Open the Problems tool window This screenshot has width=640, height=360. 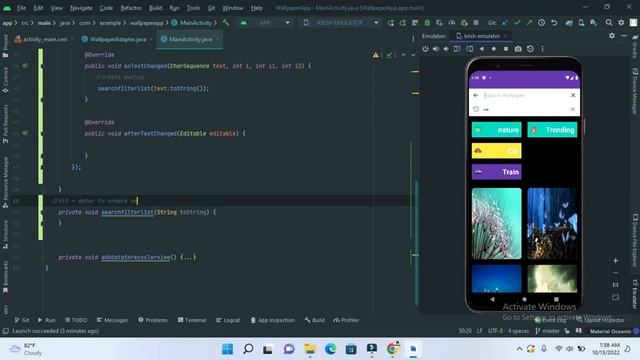[153, 320]
